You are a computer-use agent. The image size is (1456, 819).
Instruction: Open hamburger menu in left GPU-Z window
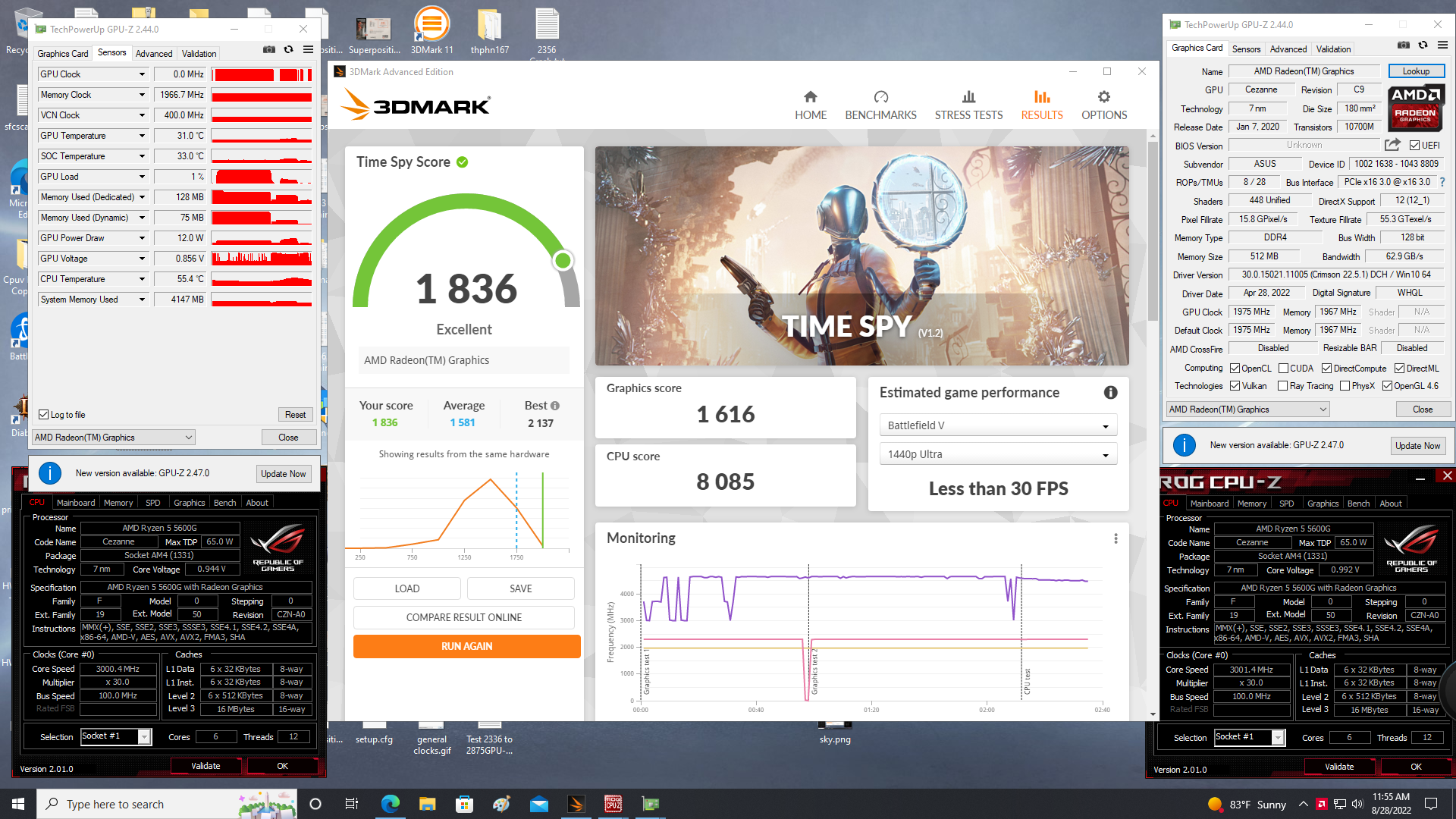pyautogui.click(x=308, y=50)
